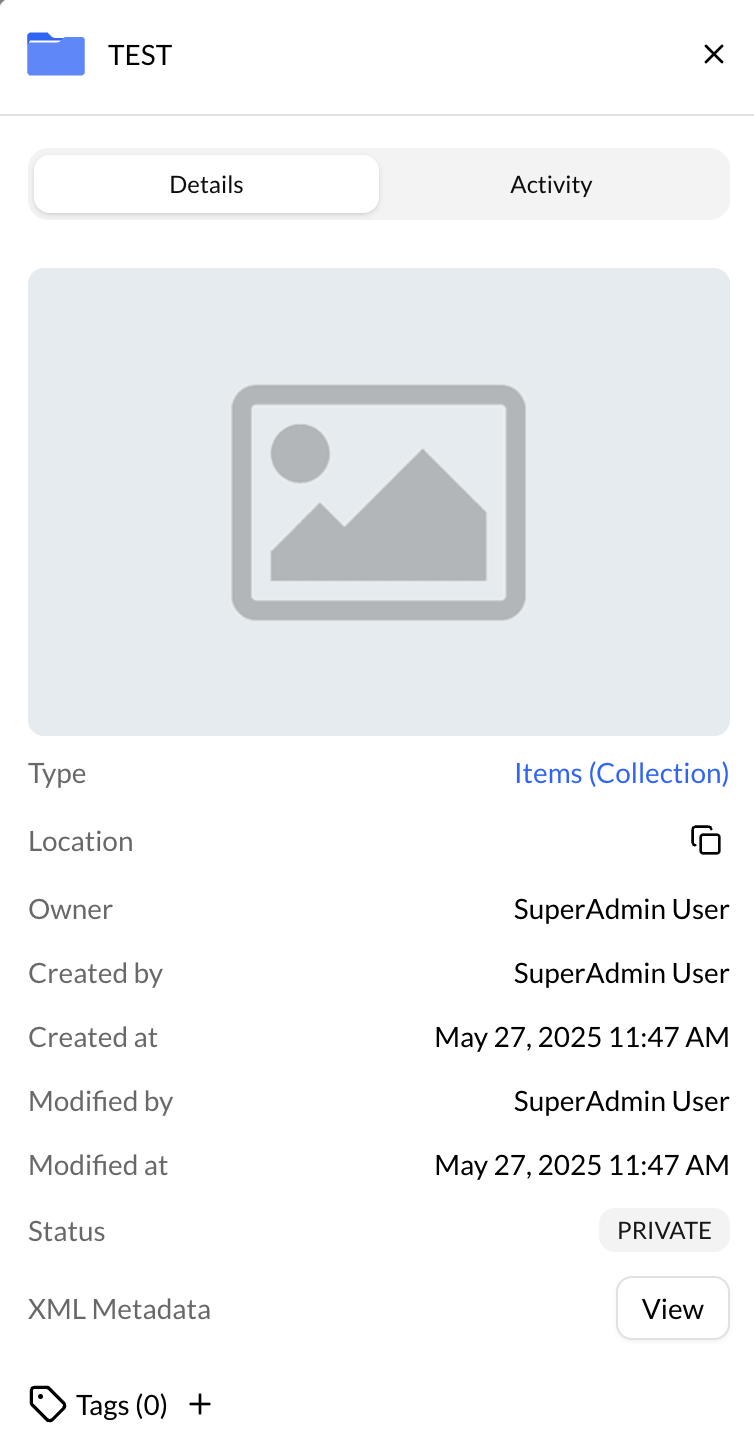754x1438 pixels.
Task: Click the Tags (0) label
Action: pyautogui.click(x=121, y=1406)
